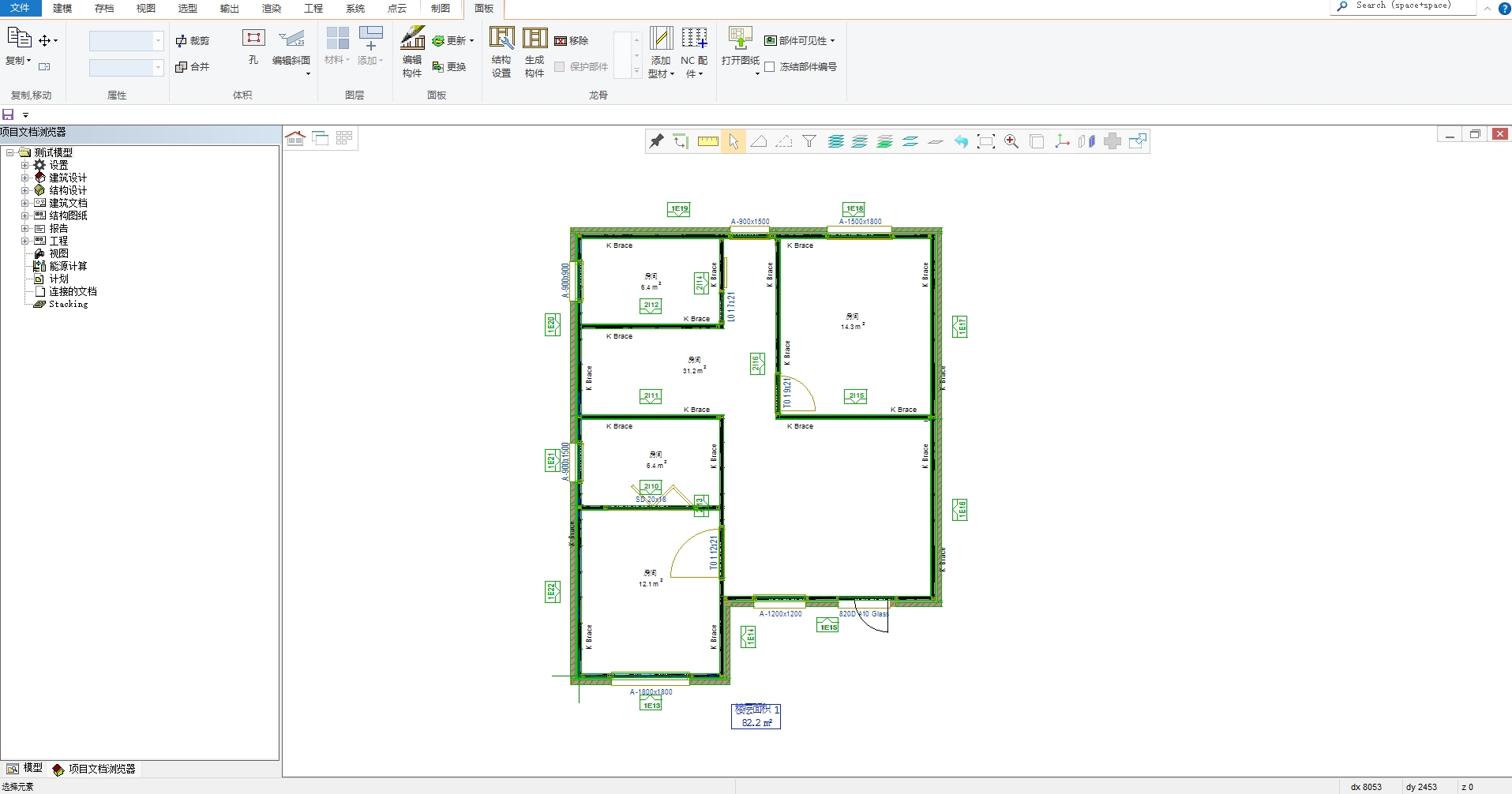Viewport: 1512px width, 794px height.
Task: Collapse the 测试模型 root node
Action: point(9,152)
